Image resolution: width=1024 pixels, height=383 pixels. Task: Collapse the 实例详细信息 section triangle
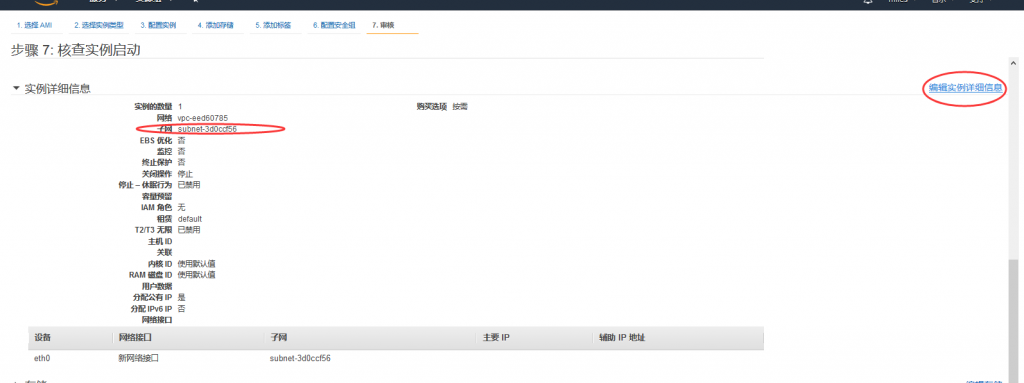point(16,88)
